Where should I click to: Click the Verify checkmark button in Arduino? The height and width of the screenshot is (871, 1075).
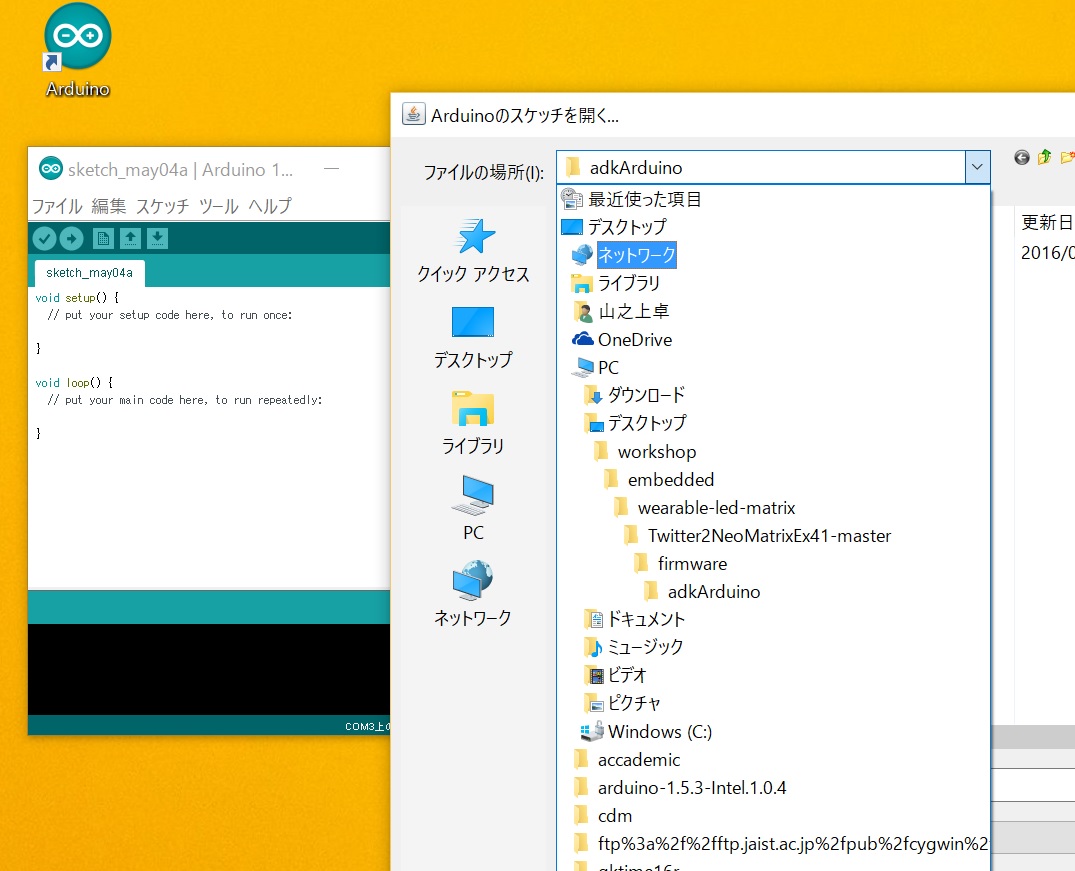click(44, 238)
